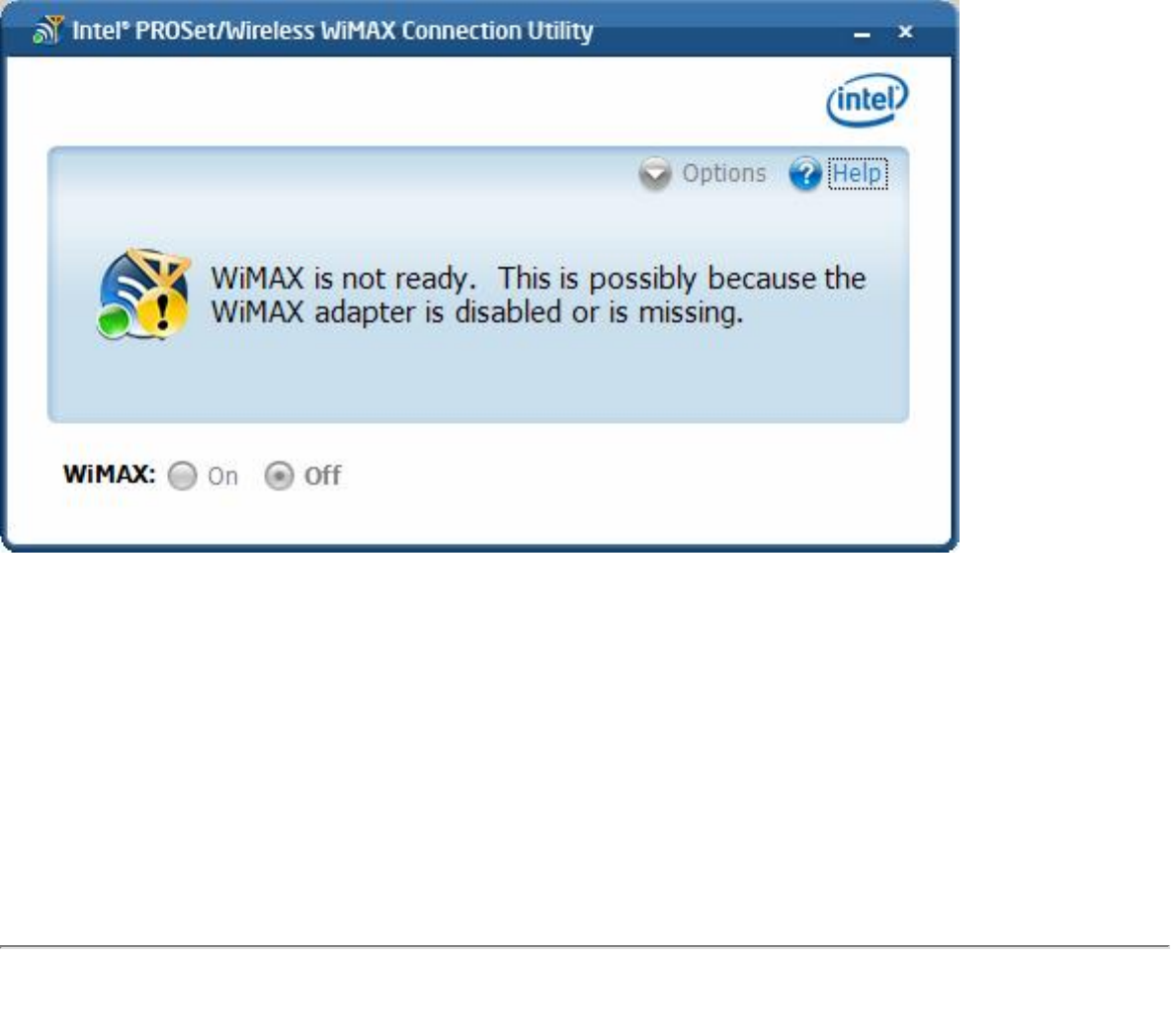1171x1036 pixels.
Task: Click the Intel logo
Action: tap(867, 100)
